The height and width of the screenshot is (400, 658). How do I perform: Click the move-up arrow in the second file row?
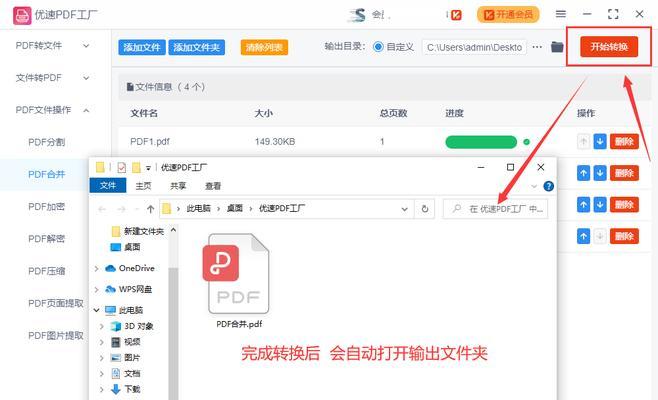coord(583,173)
